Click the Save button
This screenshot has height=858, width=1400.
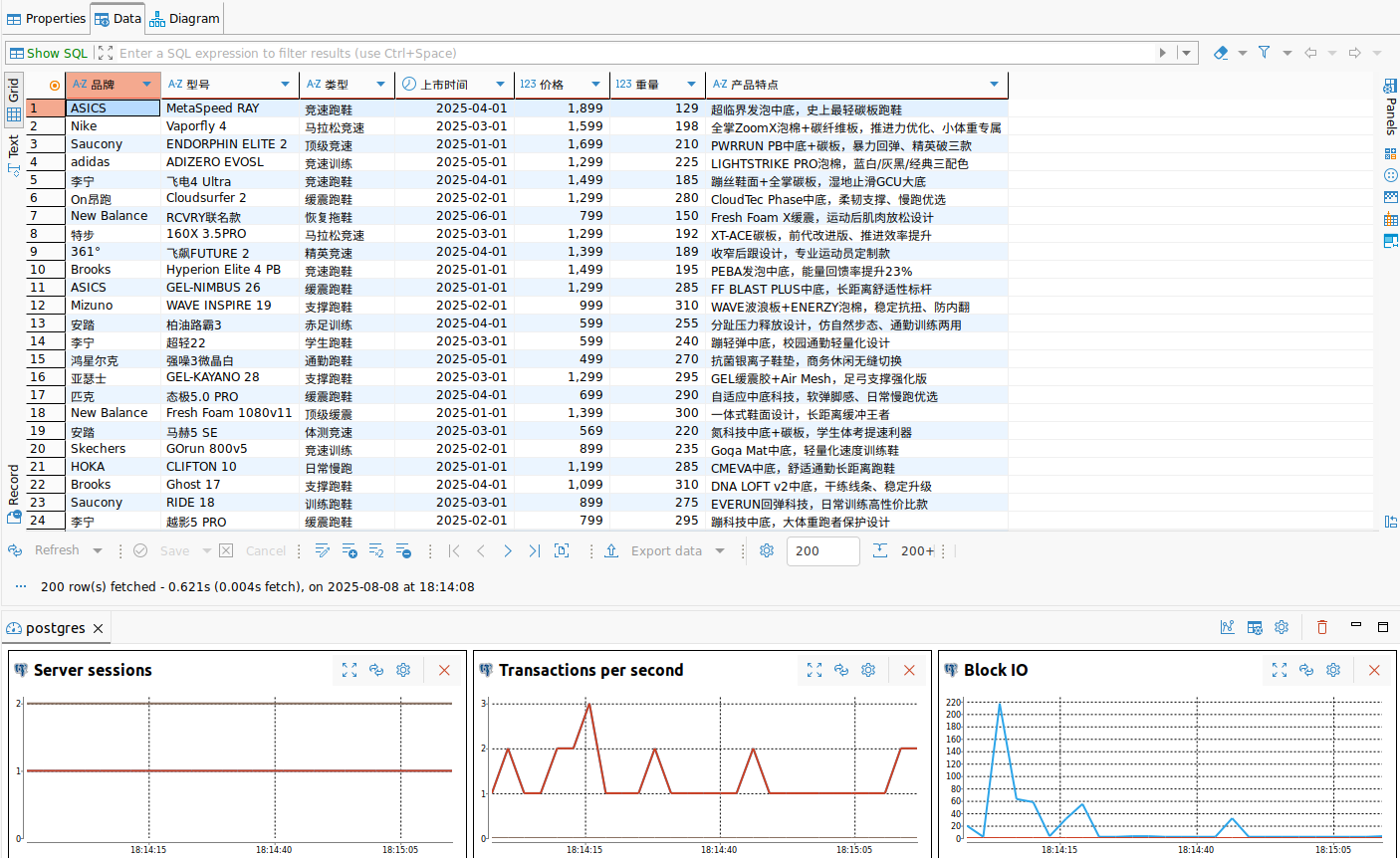162,550
